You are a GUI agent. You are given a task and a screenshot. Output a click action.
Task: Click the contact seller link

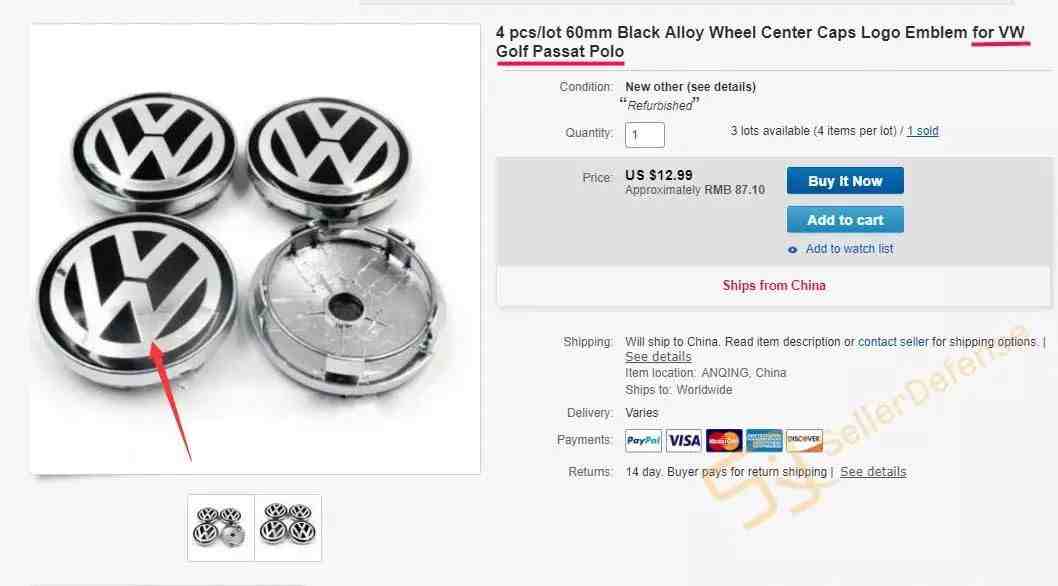[x=893, y=342]
